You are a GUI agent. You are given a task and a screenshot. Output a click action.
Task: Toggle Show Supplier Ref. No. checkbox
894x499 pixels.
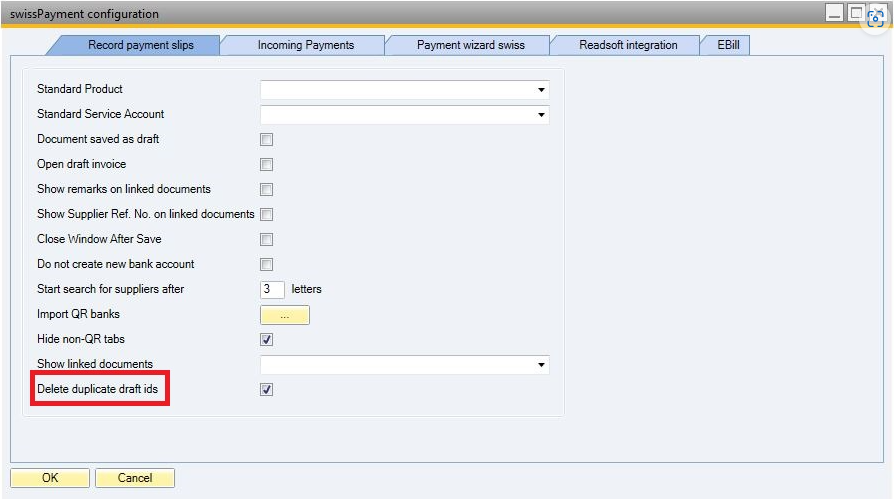click(266, 214)
